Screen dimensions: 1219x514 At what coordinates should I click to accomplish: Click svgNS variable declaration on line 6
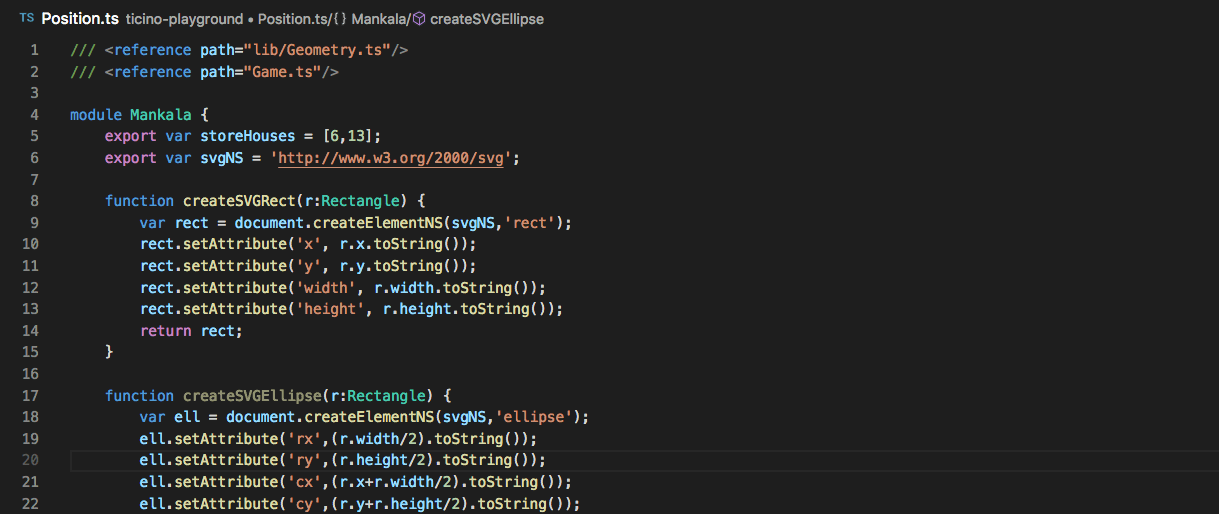[x=221, y=158]
